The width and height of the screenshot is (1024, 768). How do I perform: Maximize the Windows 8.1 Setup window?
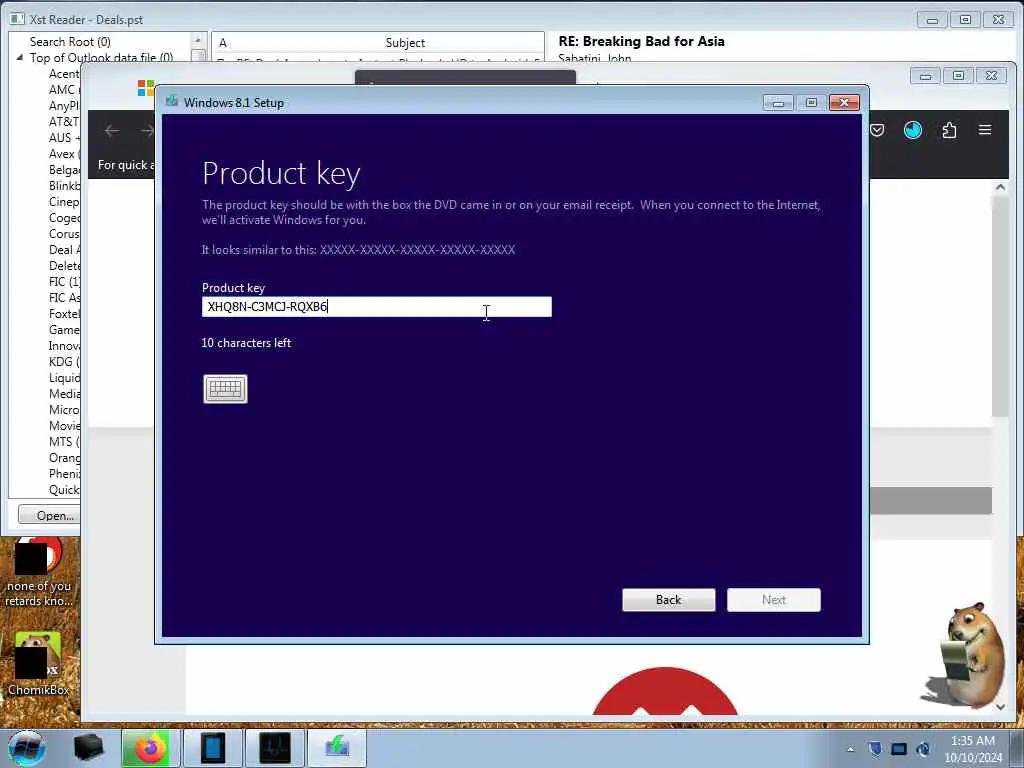pyautogui.click(x=811, y=103)
